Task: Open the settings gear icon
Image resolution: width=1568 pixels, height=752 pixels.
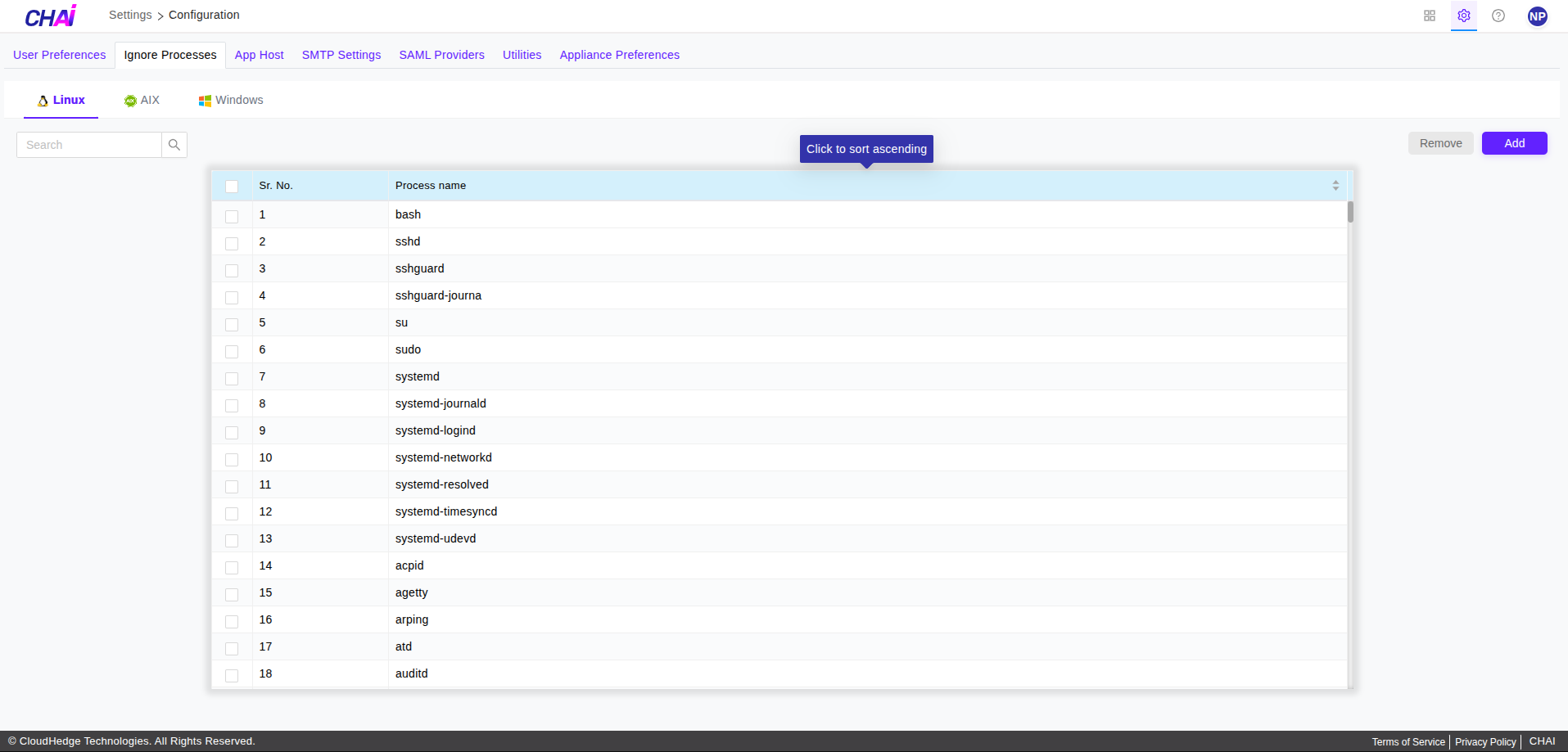Action: tap(1464, 16)
